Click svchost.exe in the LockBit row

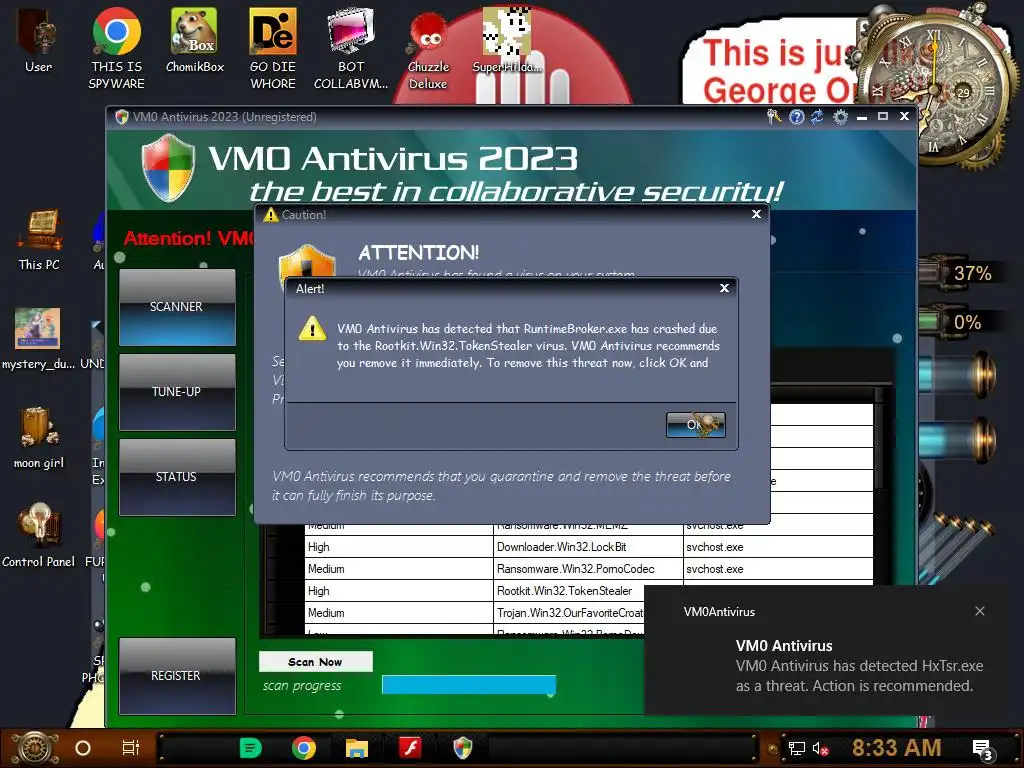tap(778, 547)
